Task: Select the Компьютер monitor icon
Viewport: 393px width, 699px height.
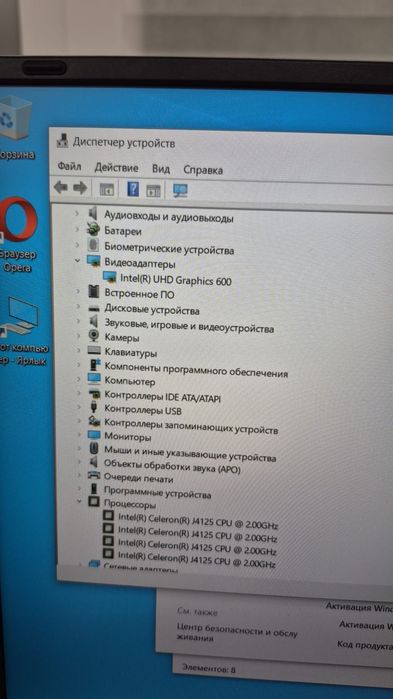Action: pos(94,379)
